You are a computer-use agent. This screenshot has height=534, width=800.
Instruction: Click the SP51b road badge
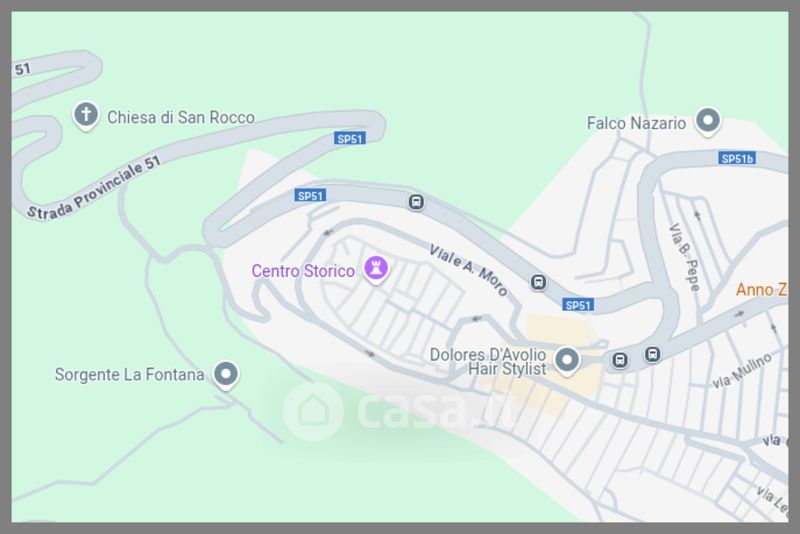coord(737,159)
